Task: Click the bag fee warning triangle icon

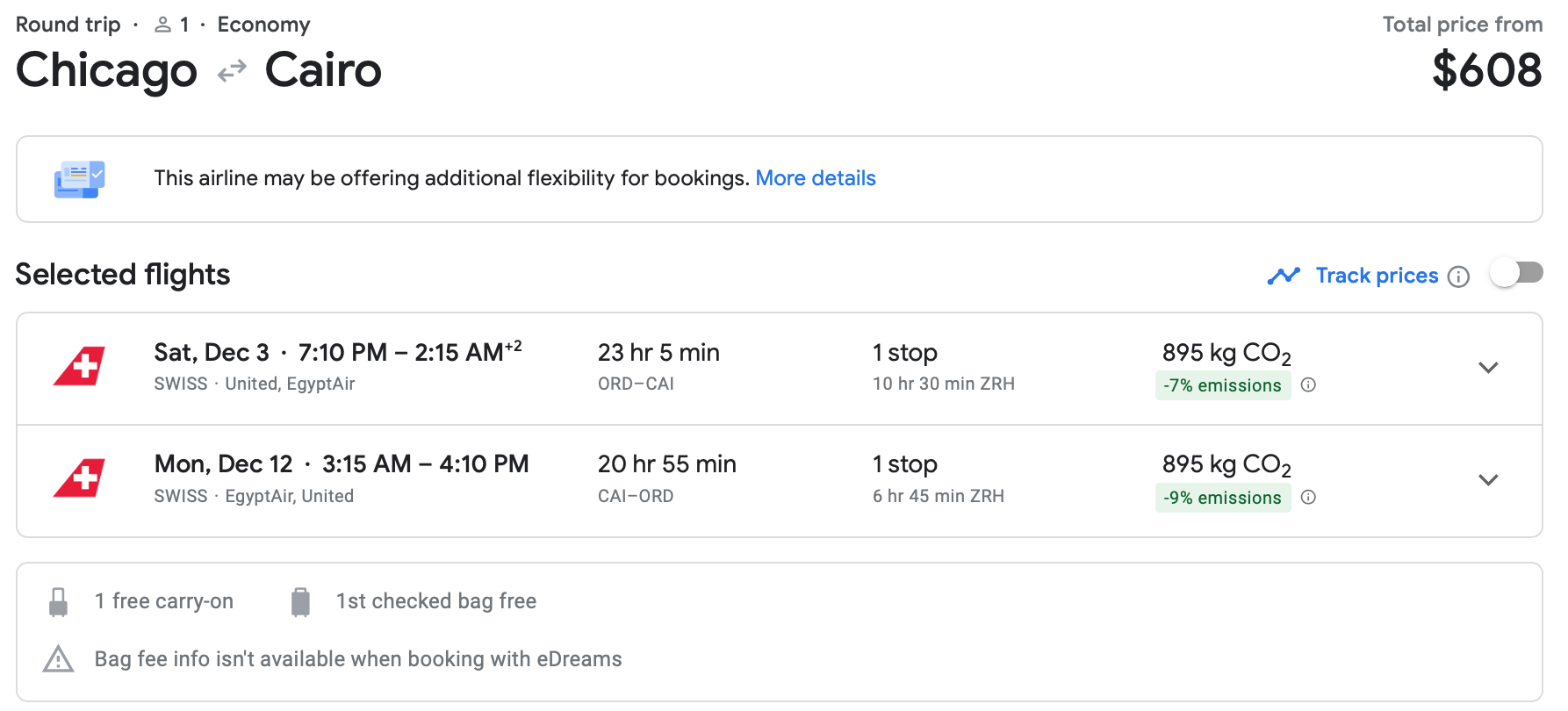Action: [x=59, y=659]
